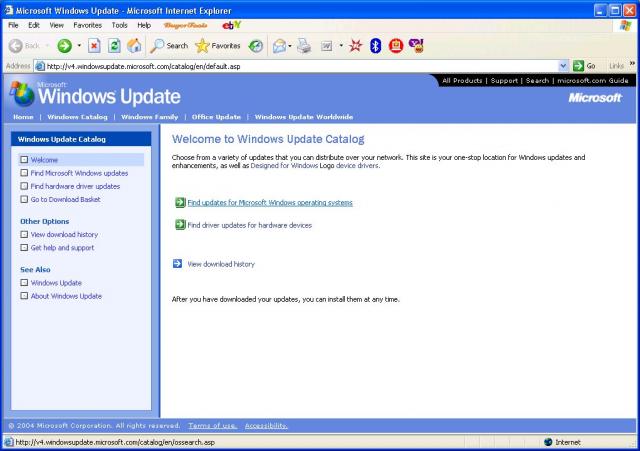This screenshot has width=640, height=451.
Task: Click the red starburst toolbar icon
Action: (356, 46)
